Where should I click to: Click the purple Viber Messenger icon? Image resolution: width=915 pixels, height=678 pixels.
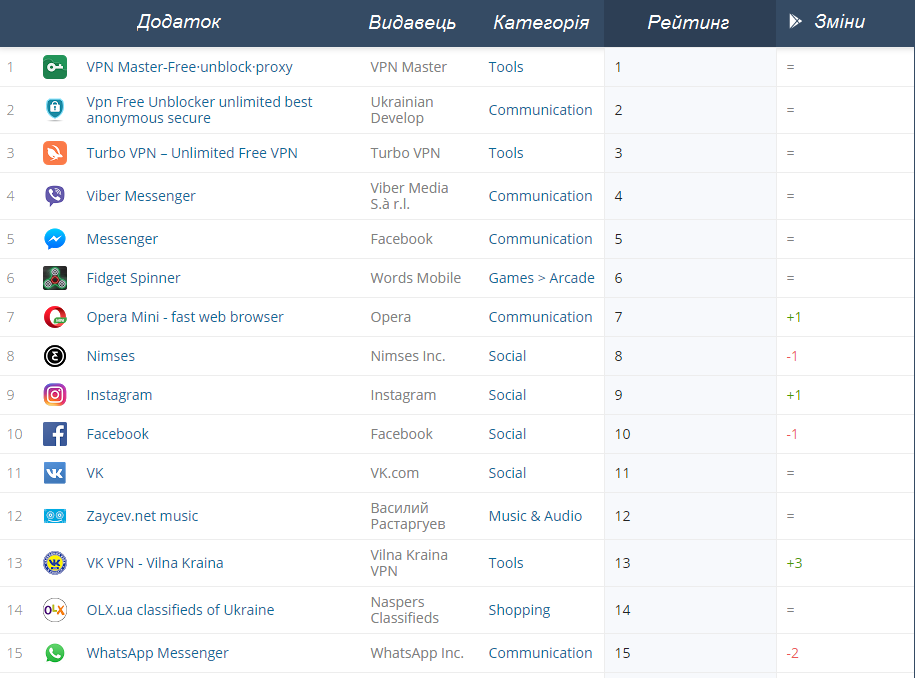[55, 196]
